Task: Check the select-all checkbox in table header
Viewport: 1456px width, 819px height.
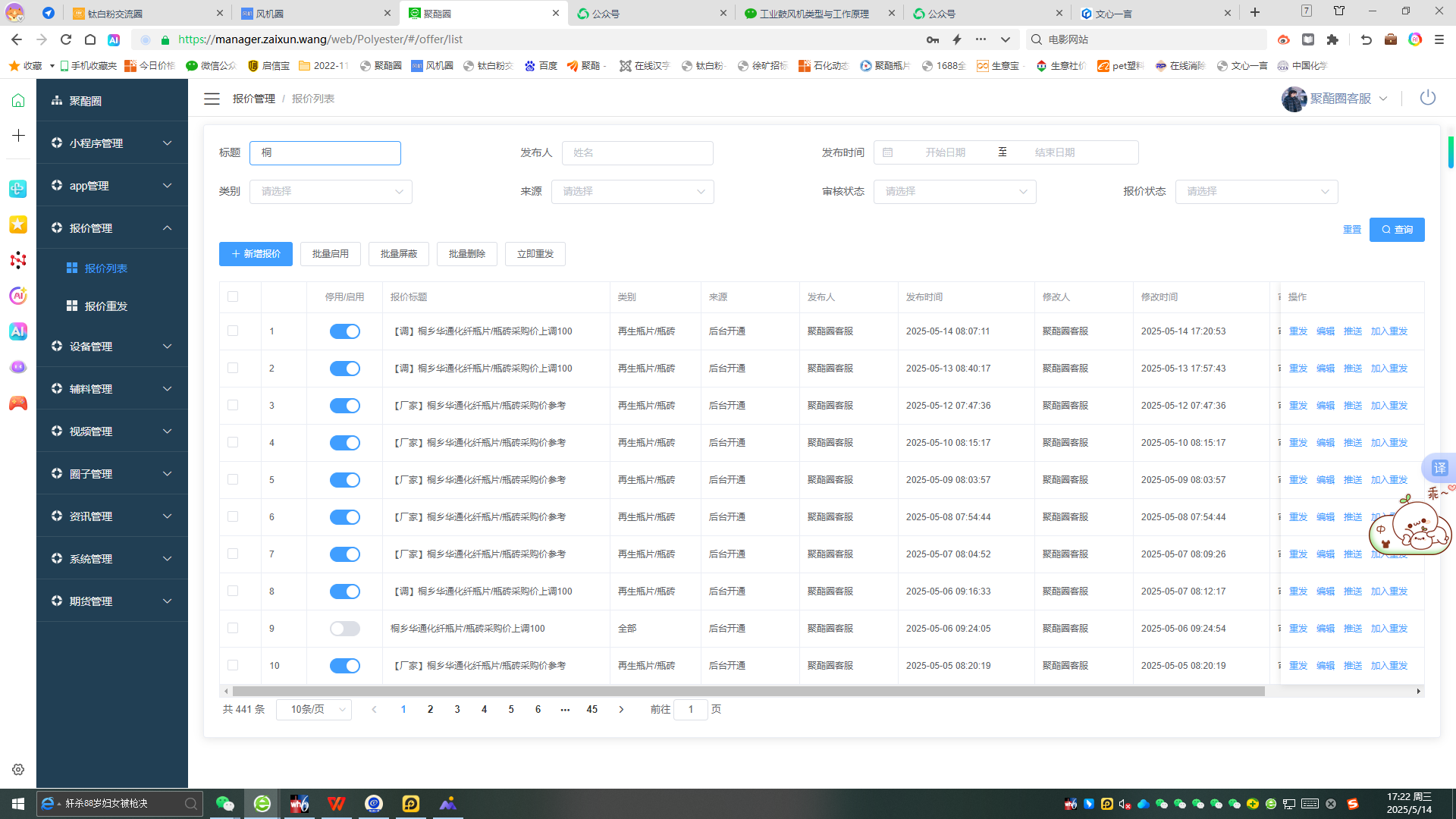Action: tap(233, 297)
